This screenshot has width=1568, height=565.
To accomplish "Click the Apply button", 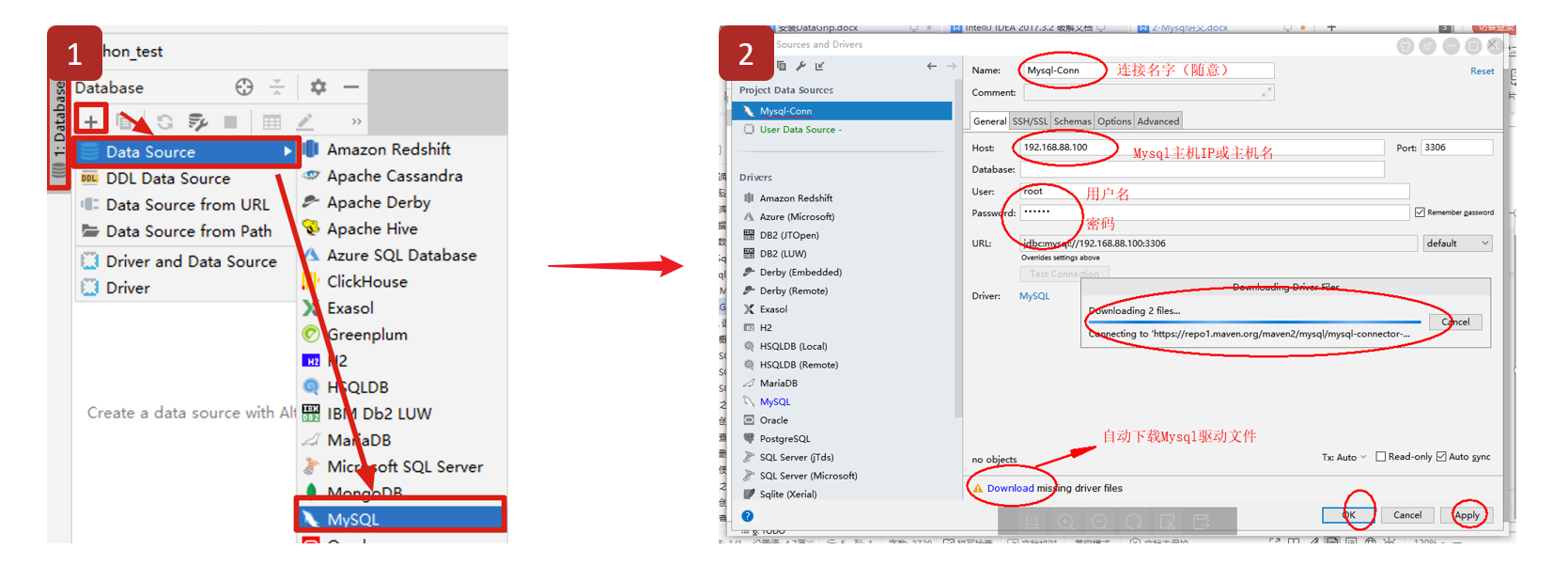I will [x=1467, y=515].
